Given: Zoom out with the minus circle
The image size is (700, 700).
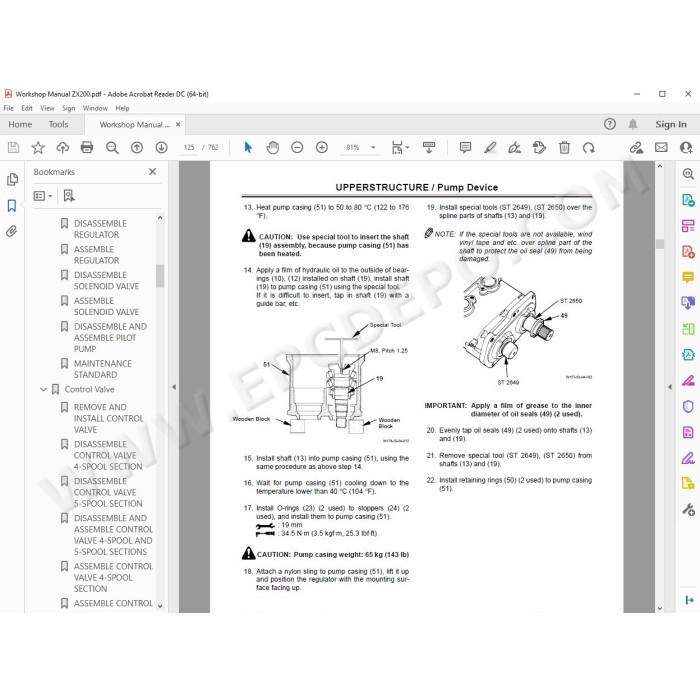Looking at the screenshot, I should (x=297, y=148).
